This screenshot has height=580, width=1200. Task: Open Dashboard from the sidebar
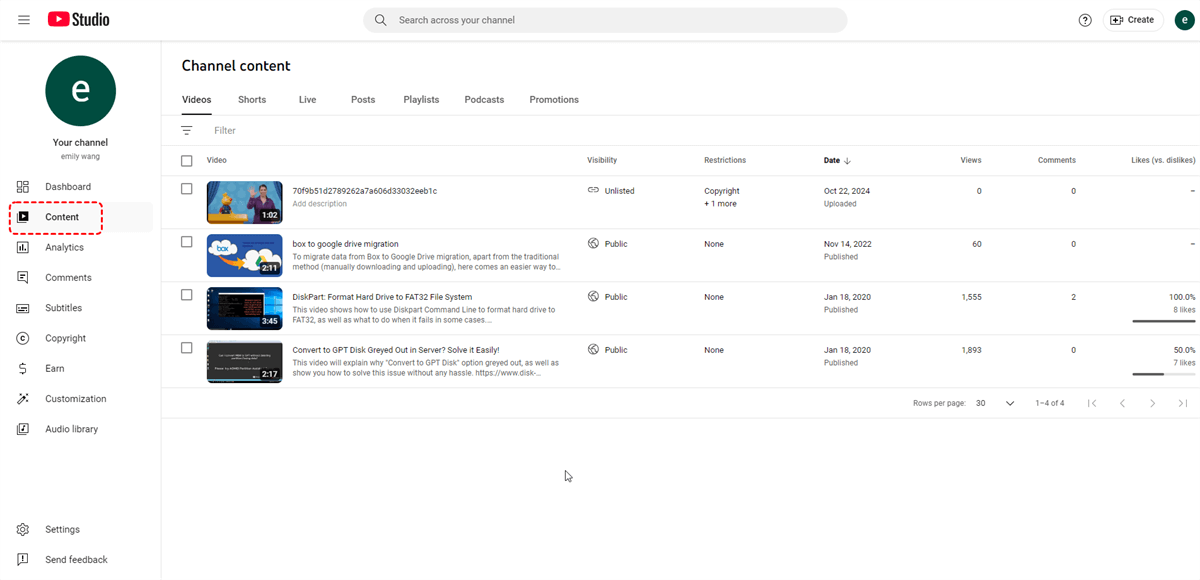pyautogui.click(x=67, y=187)
